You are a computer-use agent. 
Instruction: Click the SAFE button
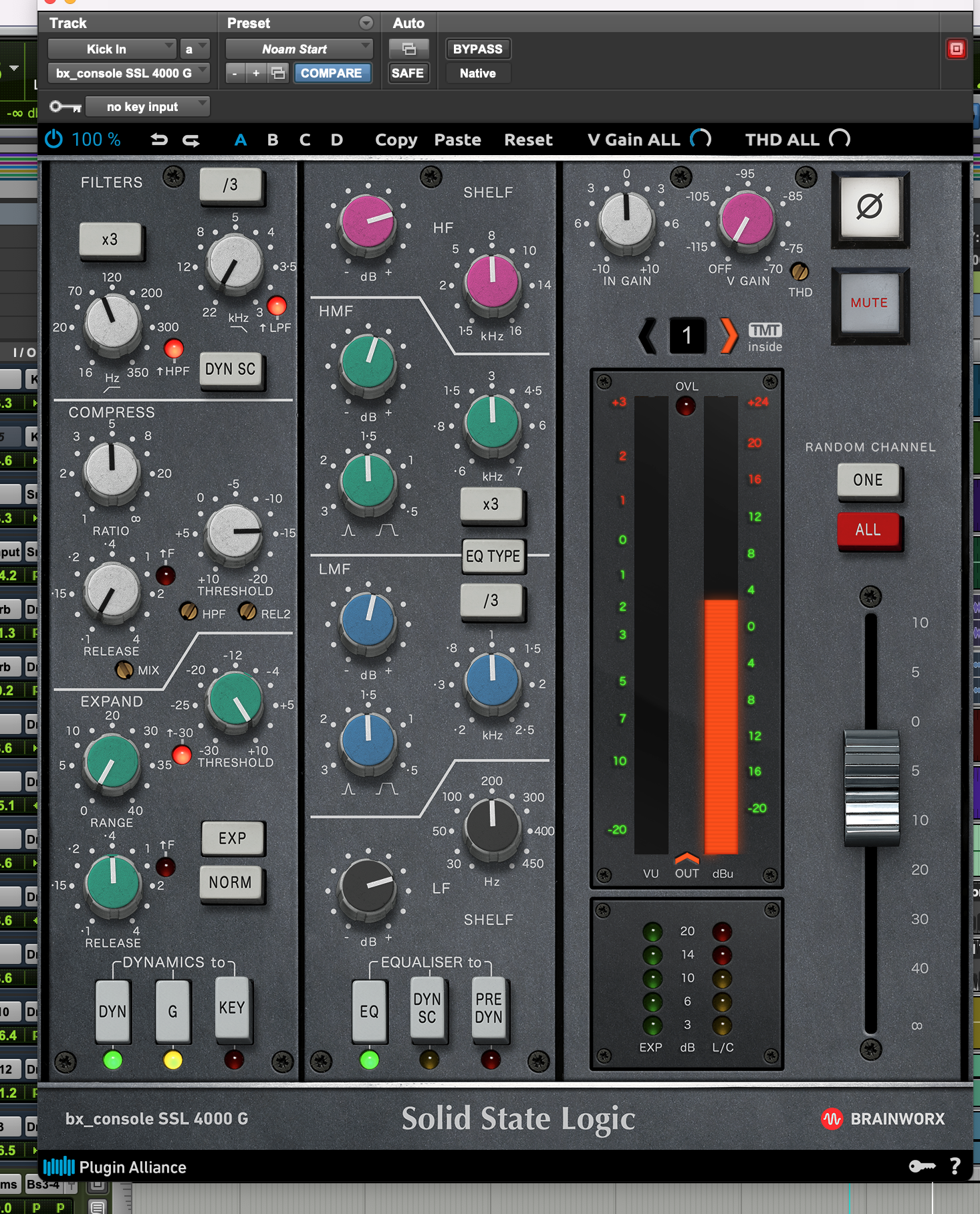408,73
